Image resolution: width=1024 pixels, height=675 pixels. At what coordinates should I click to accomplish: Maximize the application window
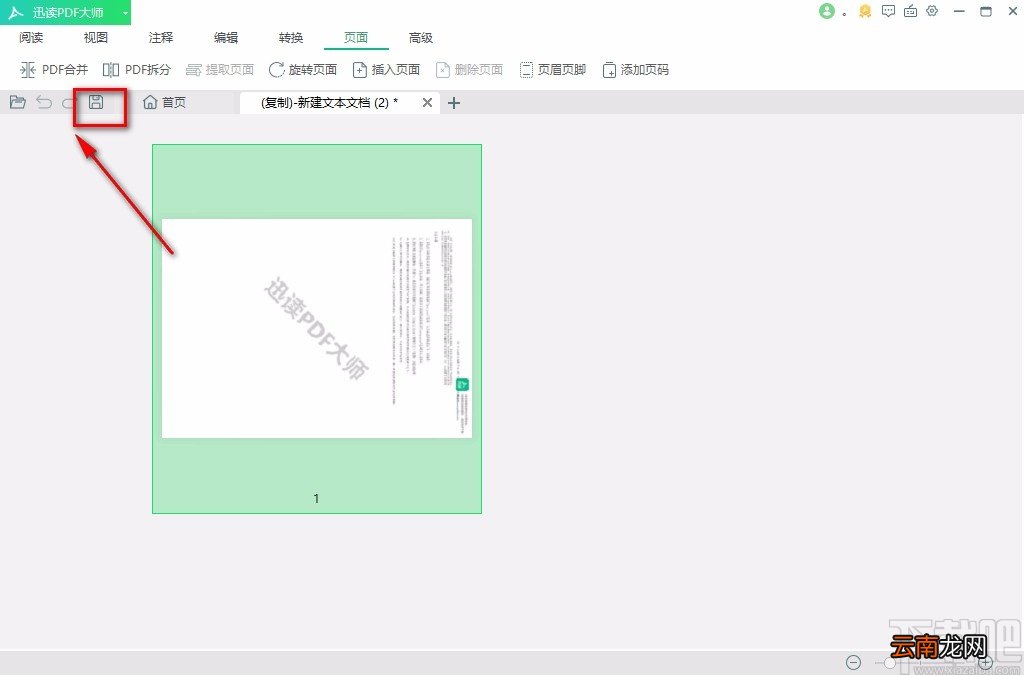(986, 11)
